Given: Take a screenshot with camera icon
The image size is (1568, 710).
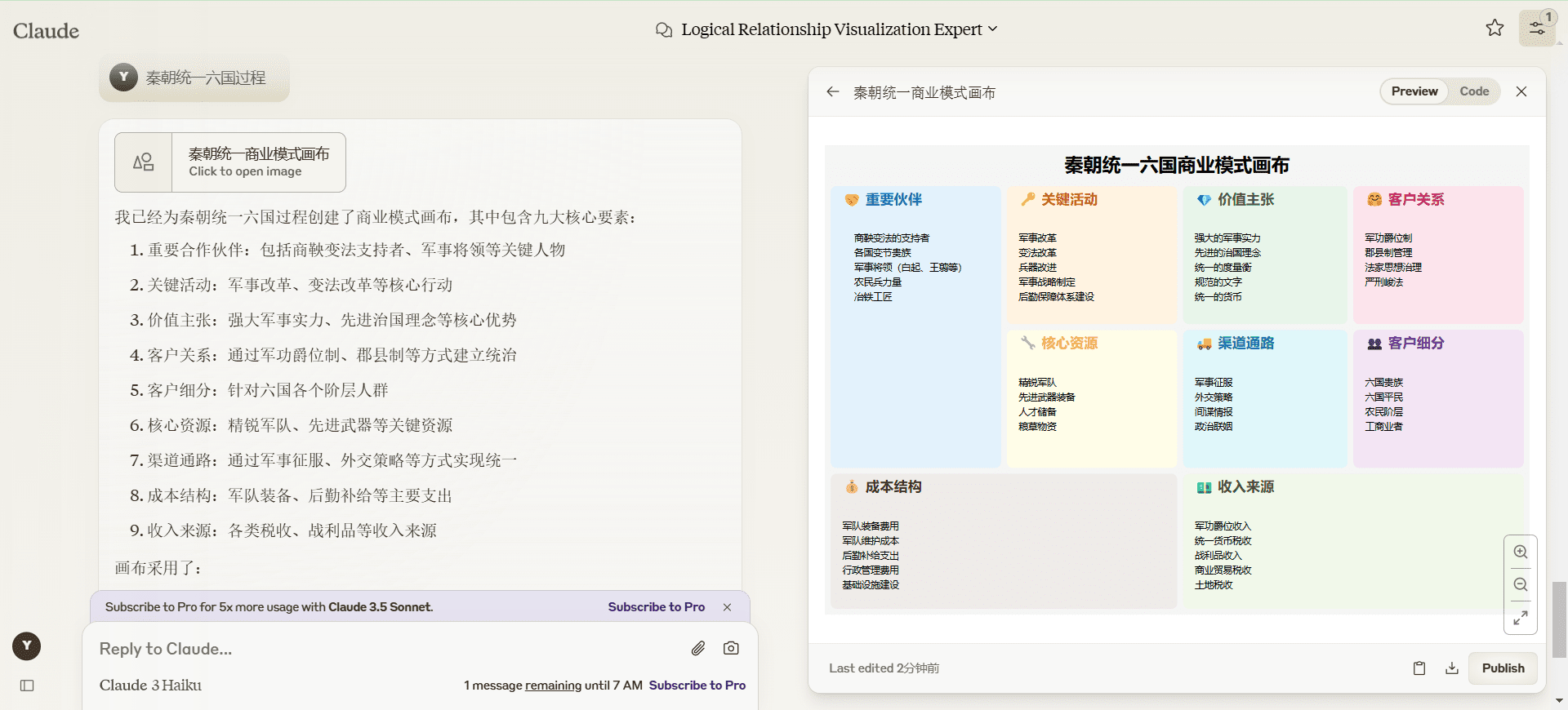Looking at the screenshot, I should (x=731, y=648).
